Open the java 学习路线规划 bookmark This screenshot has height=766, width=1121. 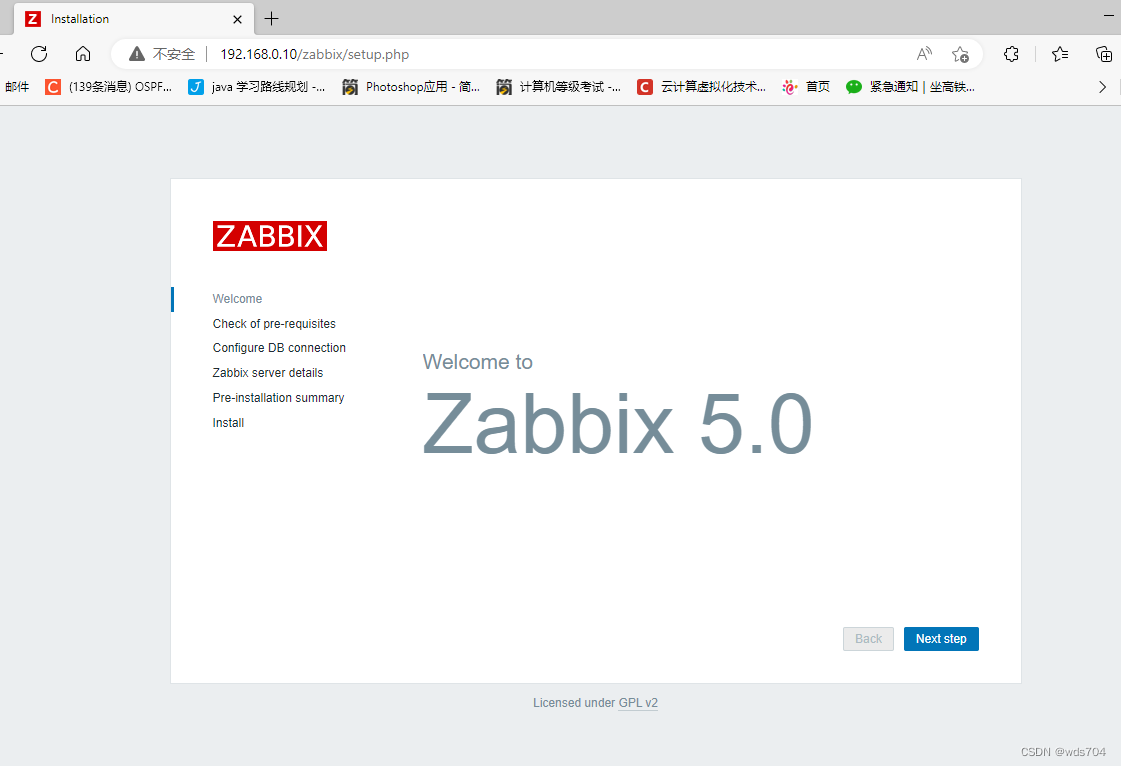click(256, 87)
